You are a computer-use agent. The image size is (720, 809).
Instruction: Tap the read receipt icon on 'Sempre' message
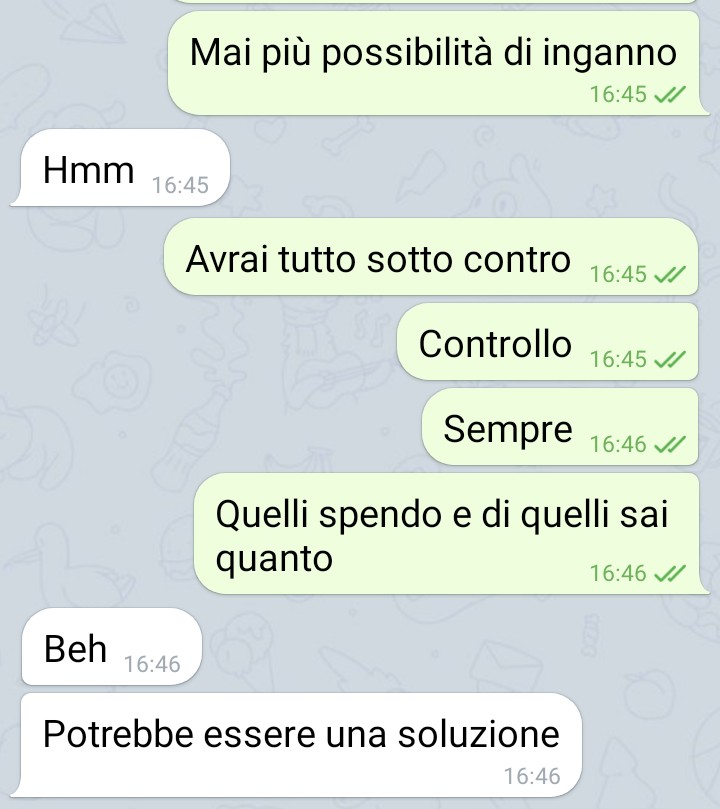[669, 444]
